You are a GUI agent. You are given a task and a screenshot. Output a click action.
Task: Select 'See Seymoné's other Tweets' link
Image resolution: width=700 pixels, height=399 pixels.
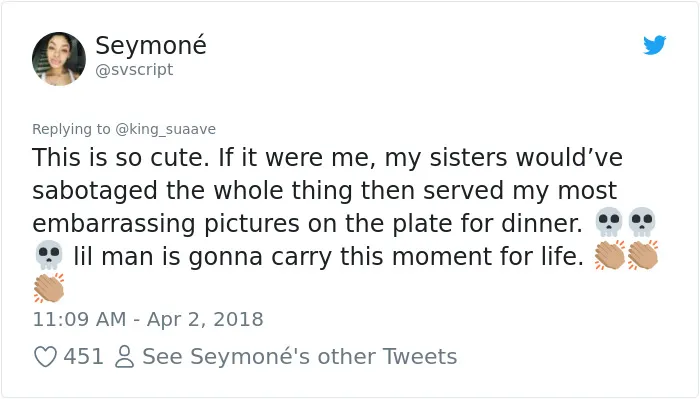[x=300, y=357]
